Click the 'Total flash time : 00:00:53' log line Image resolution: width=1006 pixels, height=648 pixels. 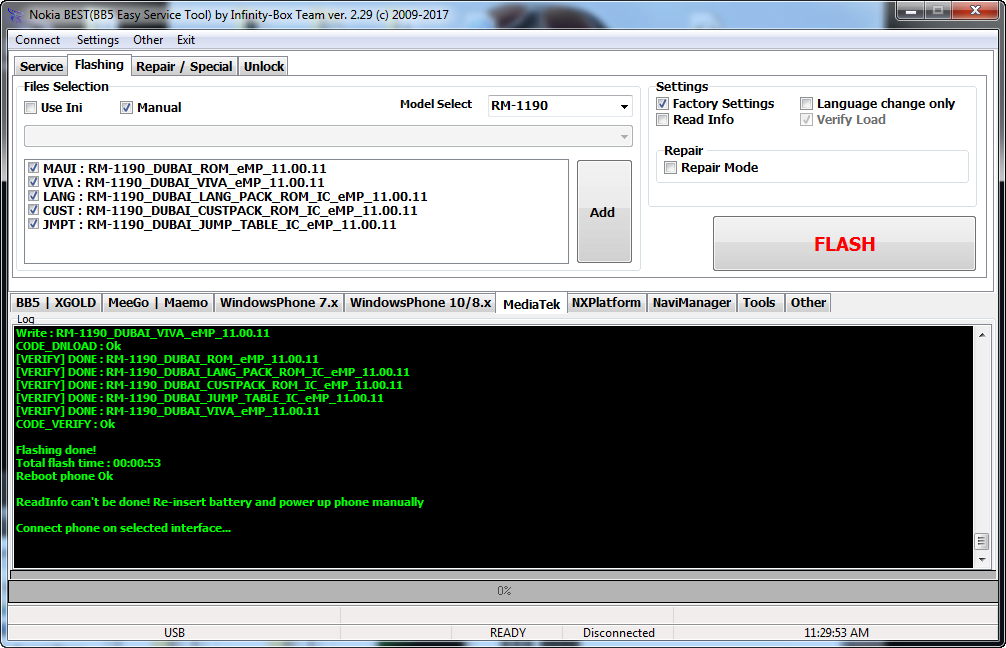click(x=89, y=463)
